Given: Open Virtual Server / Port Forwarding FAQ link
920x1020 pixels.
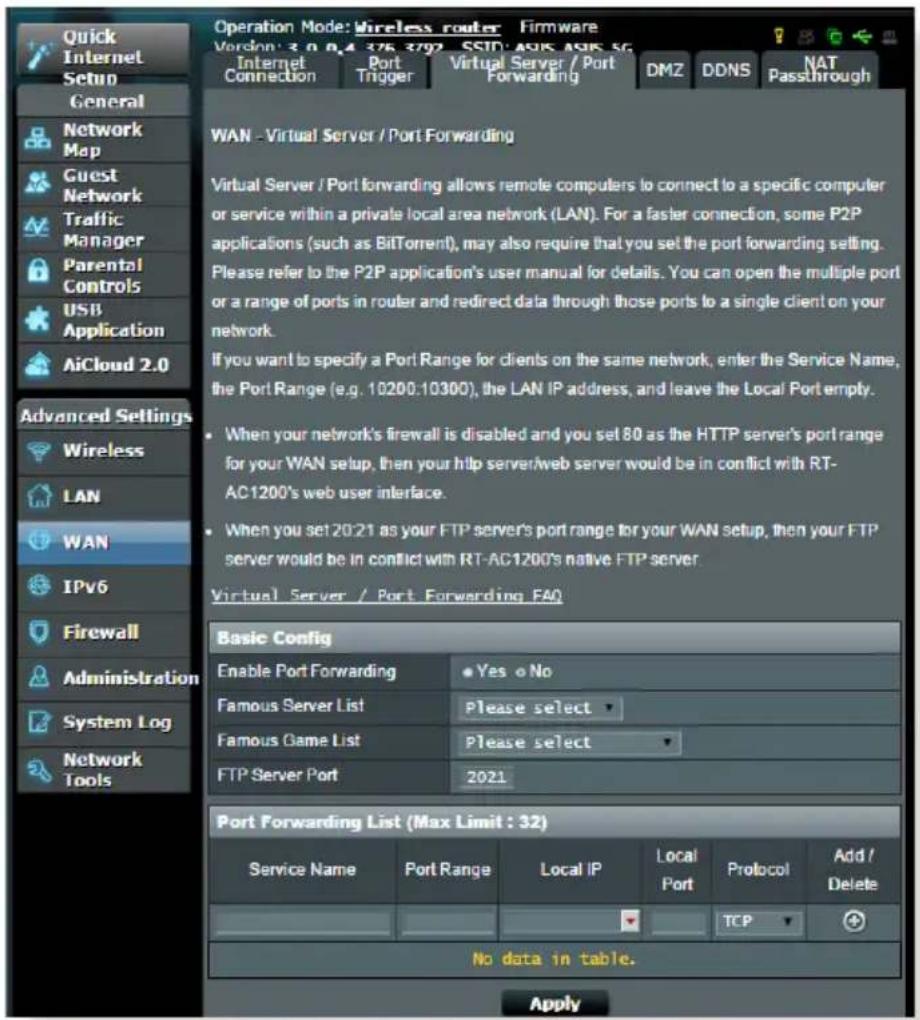Looking at the screenshot, I should click(386, 595).
